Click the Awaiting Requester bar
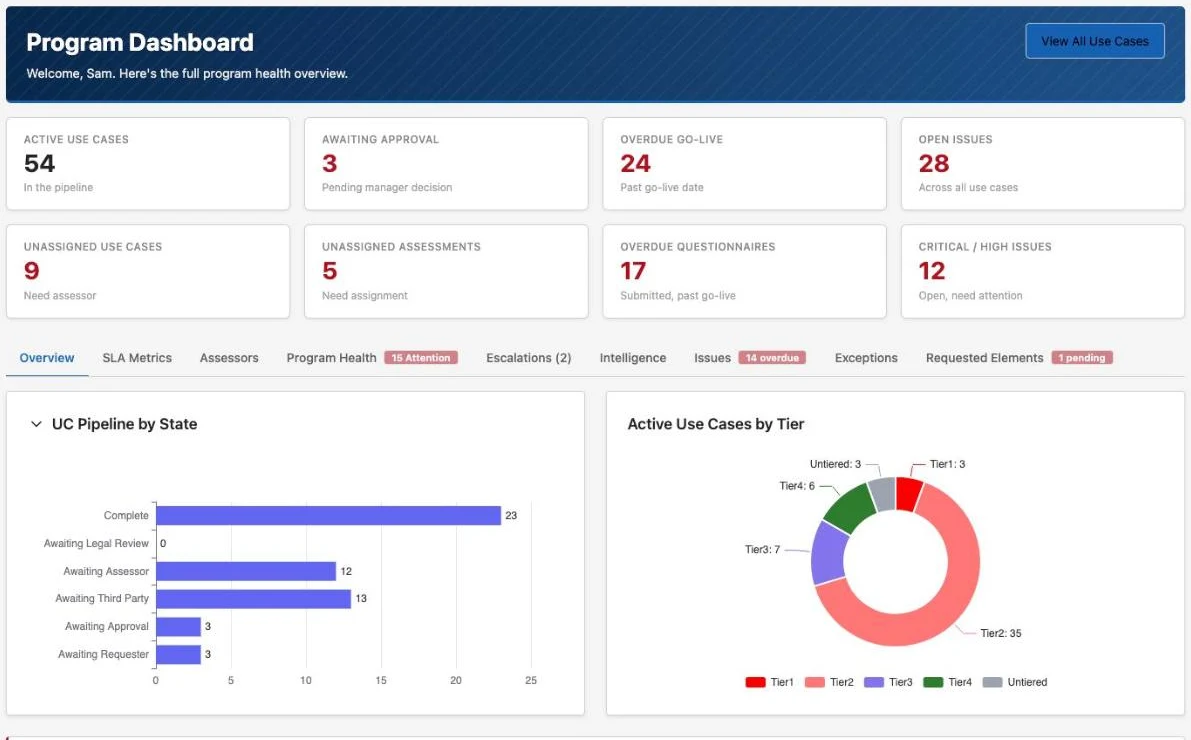This screenshot has width=1191, height=740. point(178,654)
